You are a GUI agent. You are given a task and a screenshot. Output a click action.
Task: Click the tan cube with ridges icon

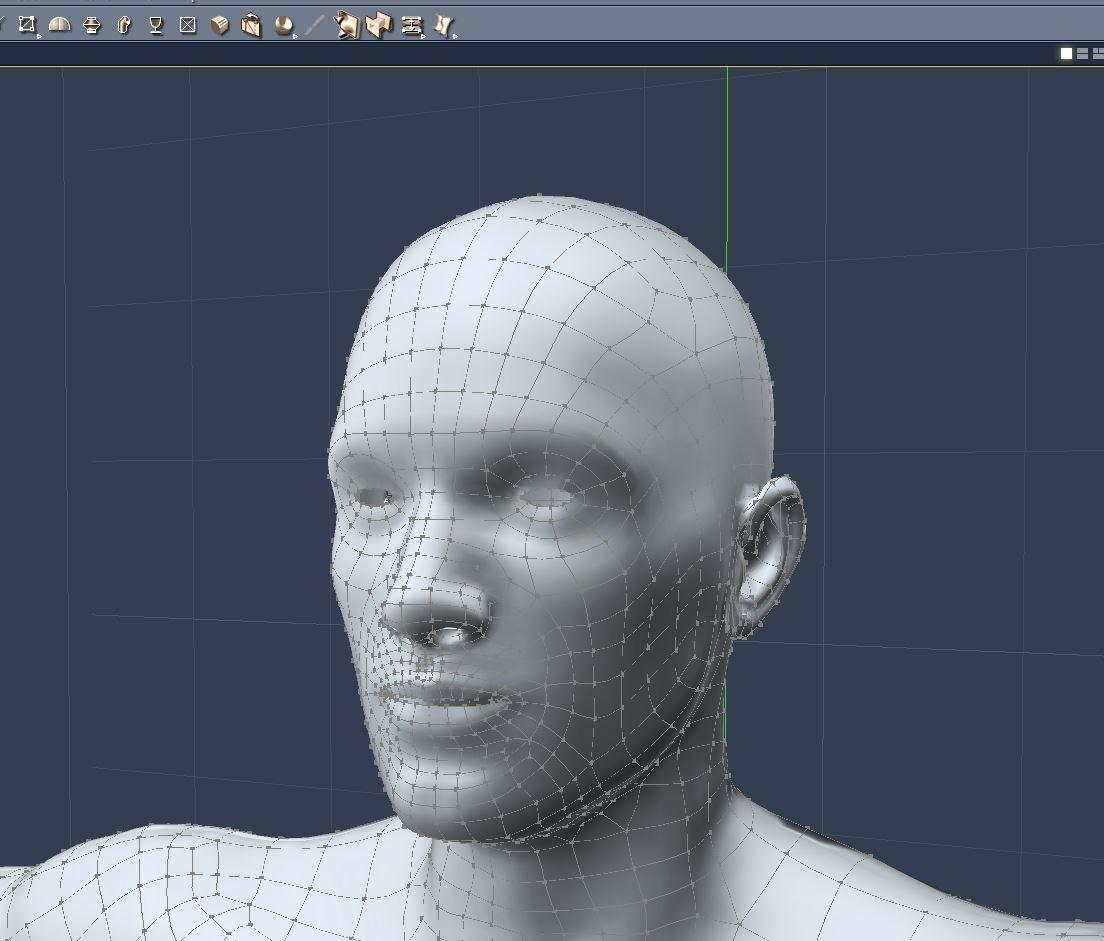tap(220, 26)
